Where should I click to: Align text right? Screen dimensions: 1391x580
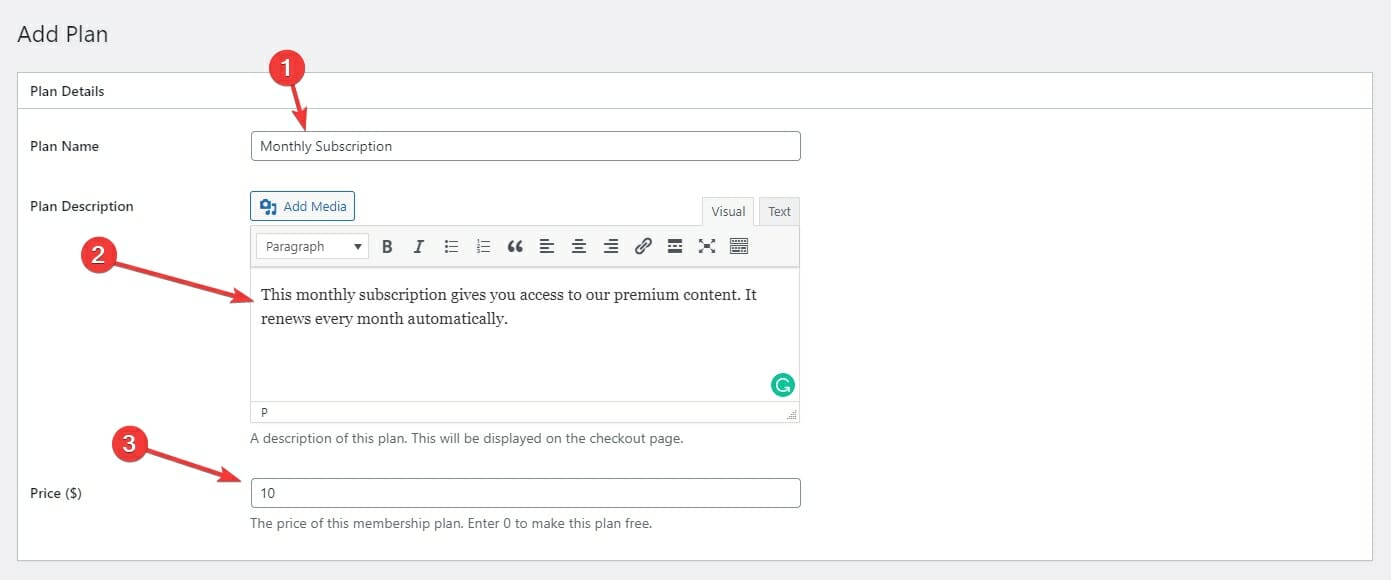pyautogui.click(x=611, y=246)
